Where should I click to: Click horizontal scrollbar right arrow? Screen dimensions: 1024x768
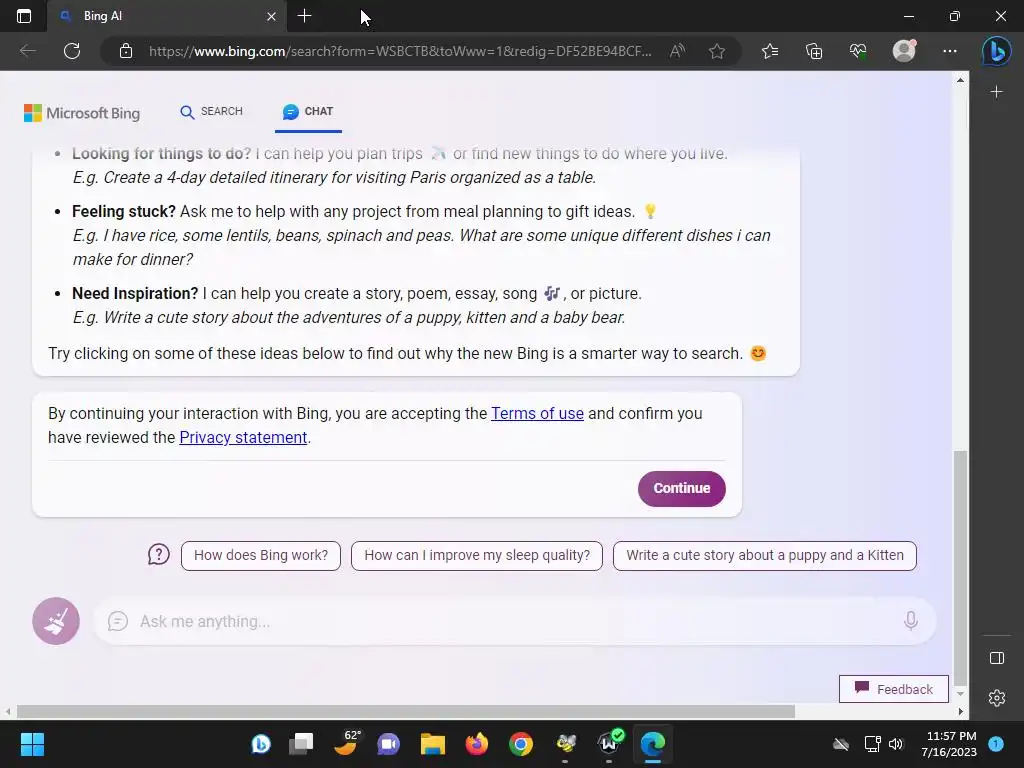click(x=960, y=711)
